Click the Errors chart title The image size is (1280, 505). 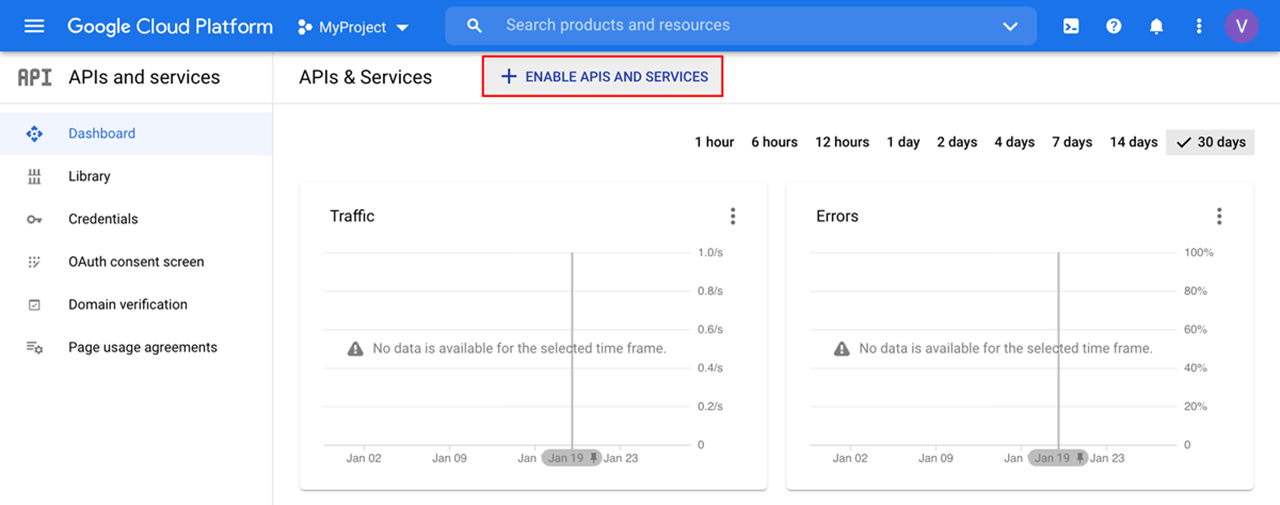(837, 216)
